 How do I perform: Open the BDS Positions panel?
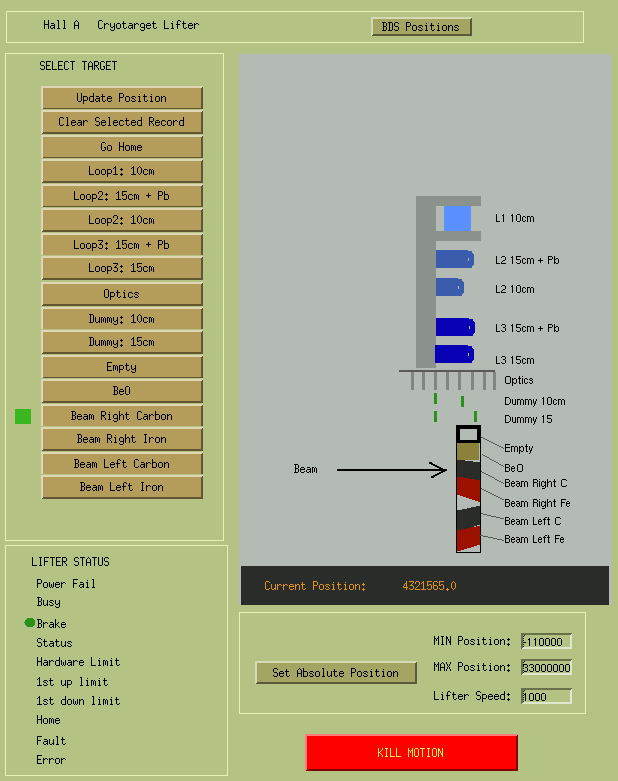(421, 27)
